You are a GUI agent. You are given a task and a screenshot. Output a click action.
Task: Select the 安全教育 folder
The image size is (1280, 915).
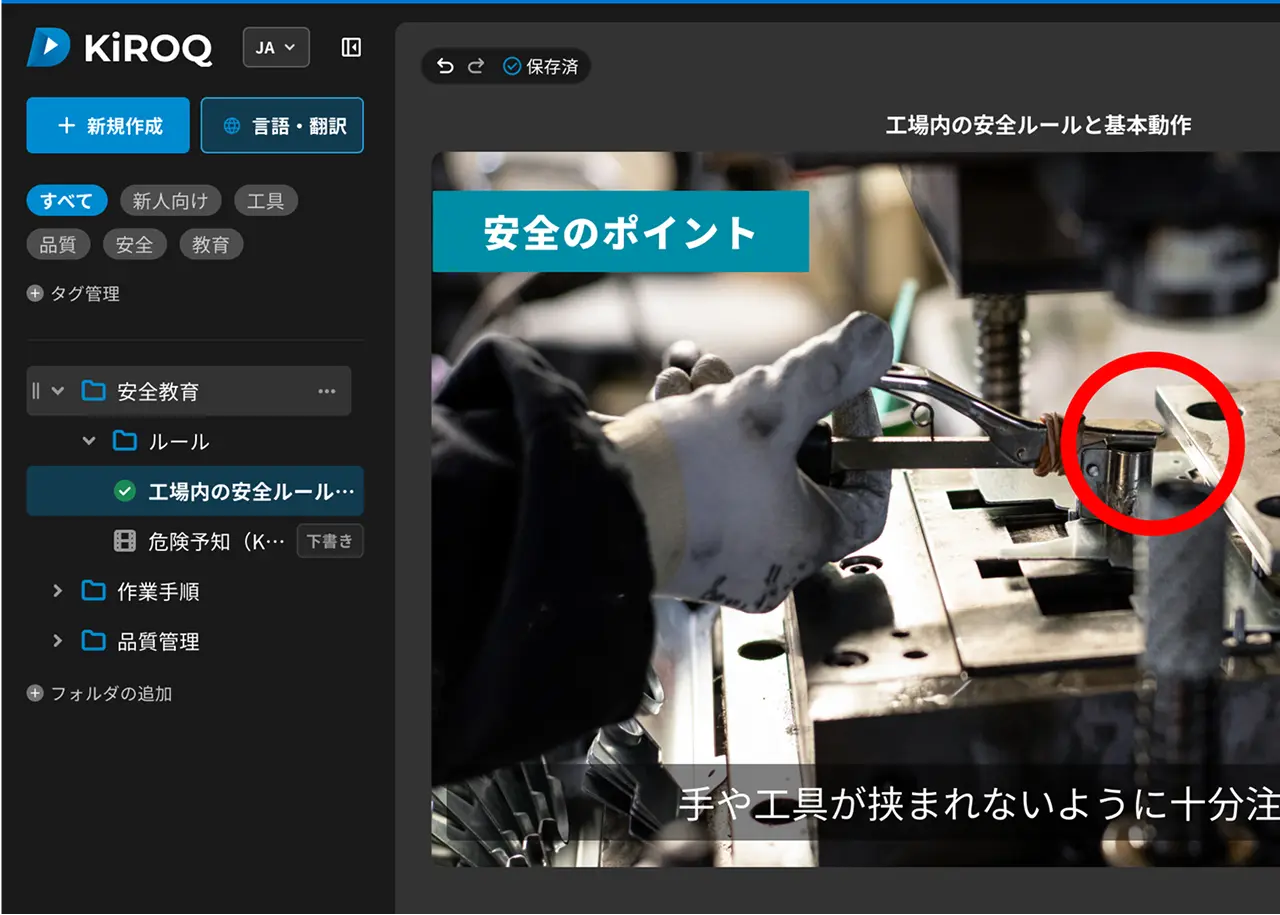[x=189, y=391]
